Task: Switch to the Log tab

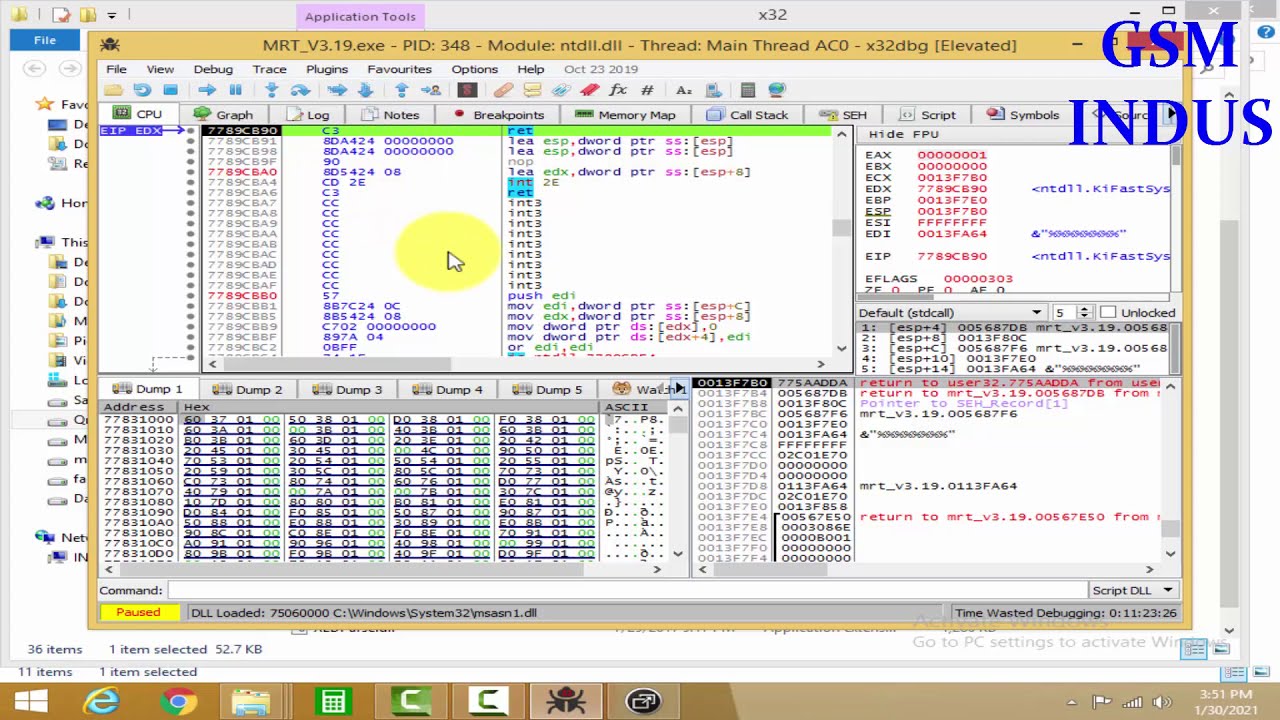Action: 307,115
